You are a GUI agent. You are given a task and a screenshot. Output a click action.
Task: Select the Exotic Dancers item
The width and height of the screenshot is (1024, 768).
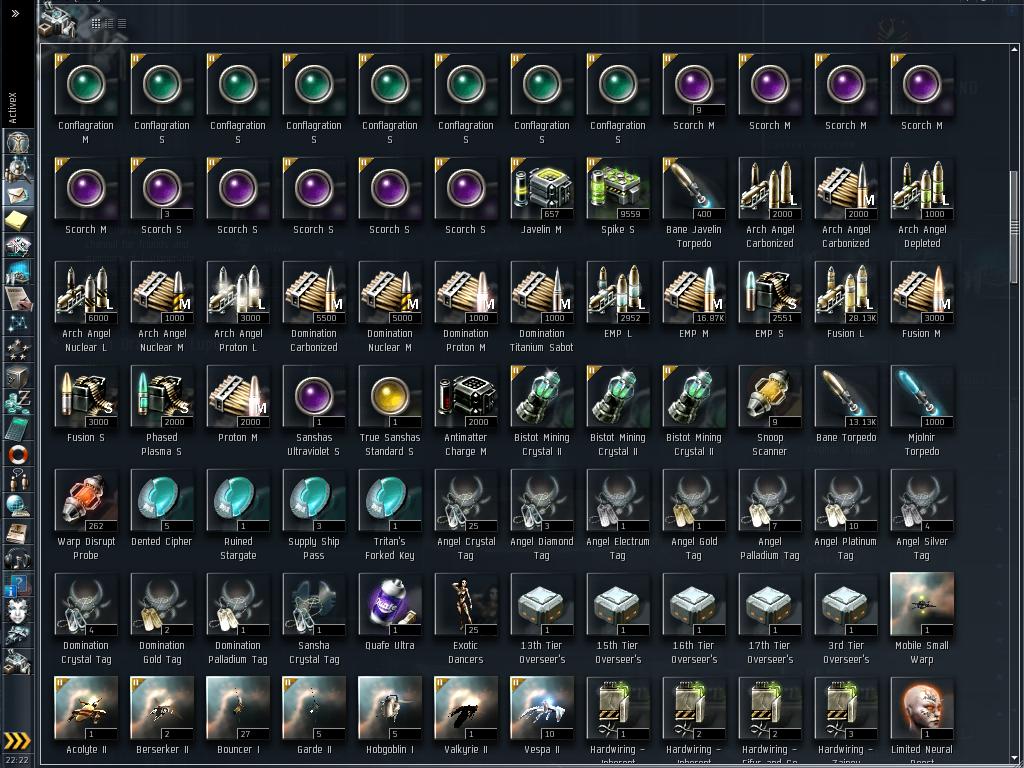[466, 618]
